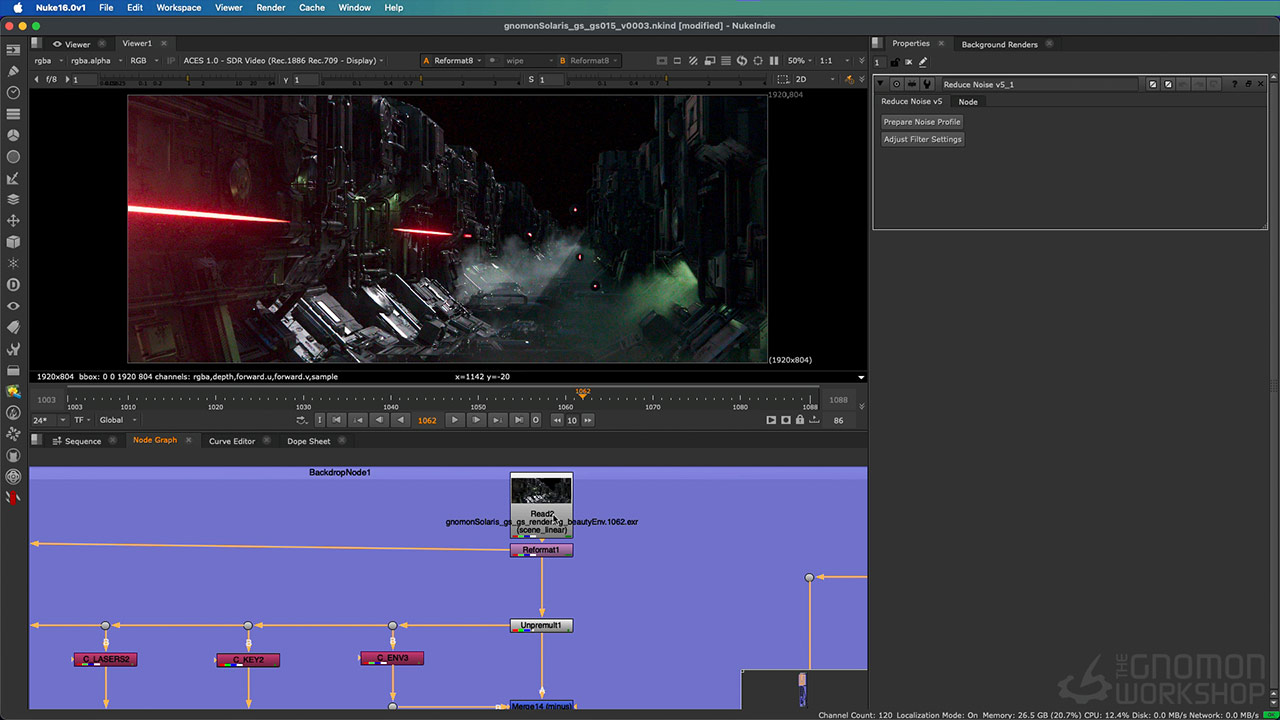Image resolution: width=1280 pixels, height=720 pixels.
Task: Click the Adjust Filter Settings button
Action: (x=922, y=139)
